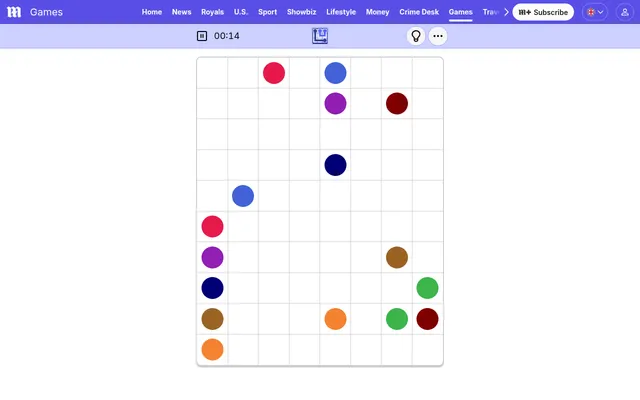Open the News section
Image resolution: width=640 pixels, height=400 pixels.
point(182,12)
